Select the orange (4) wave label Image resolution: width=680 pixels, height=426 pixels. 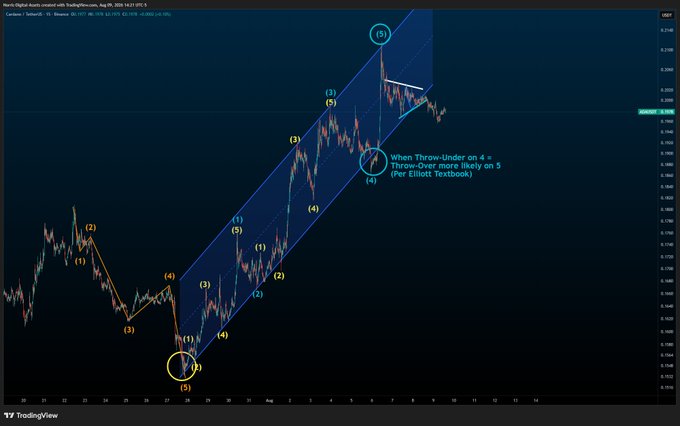(170, 276)
